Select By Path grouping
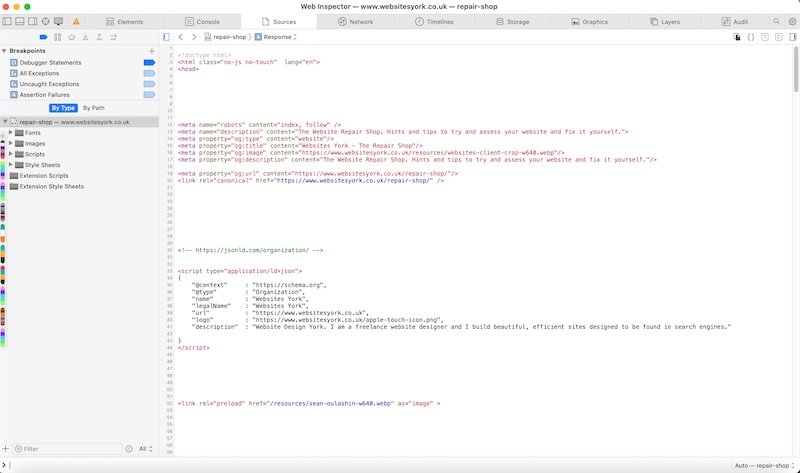Viewport: 800px width, 473px height. tap(93, 108)
